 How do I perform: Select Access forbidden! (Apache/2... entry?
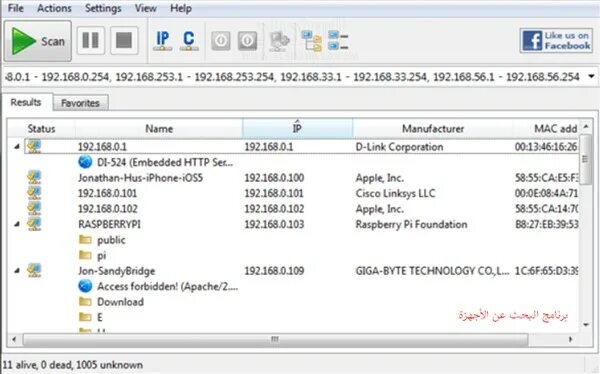pos(168,286)
